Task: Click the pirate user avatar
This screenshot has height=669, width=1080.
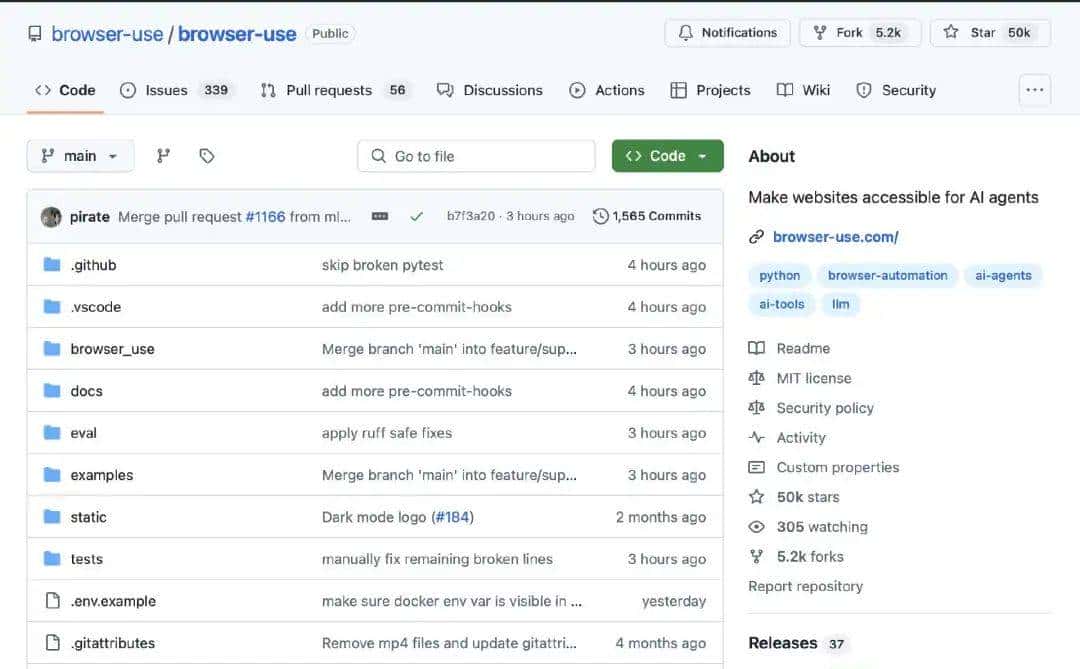Action: pos(51,217)
